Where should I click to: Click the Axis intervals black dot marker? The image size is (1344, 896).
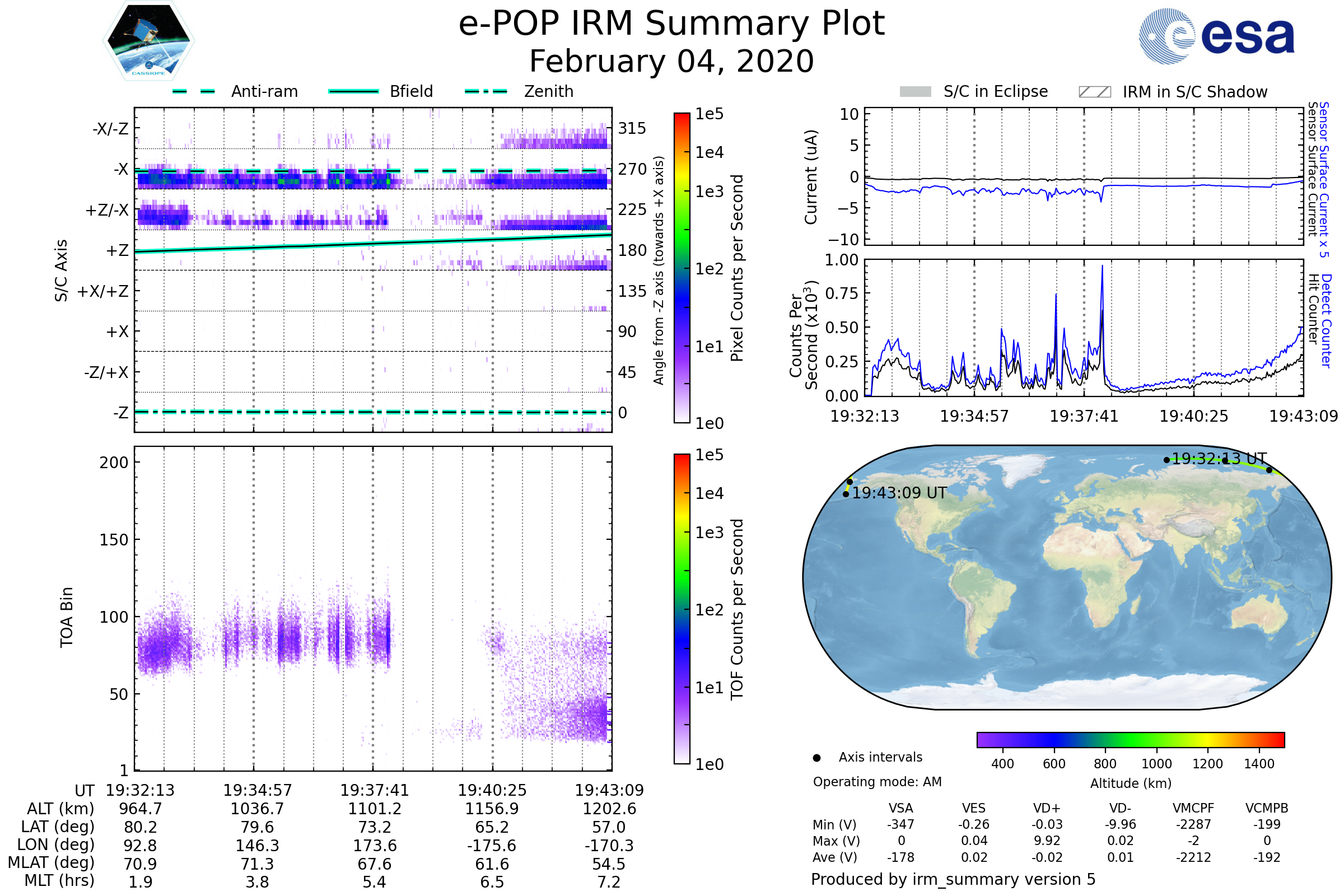(816, 758)
